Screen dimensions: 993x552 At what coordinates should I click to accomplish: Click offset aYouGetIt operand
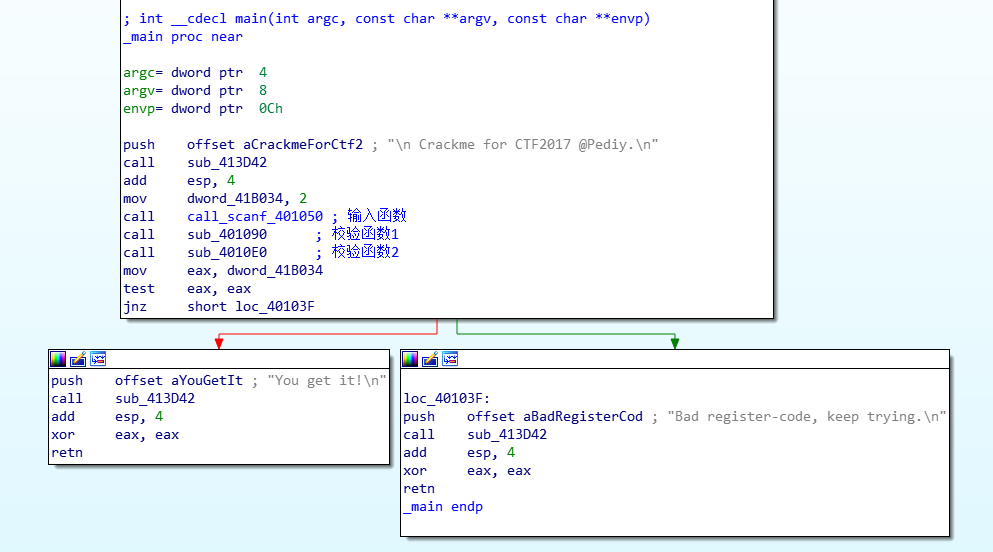click(179, 380)
